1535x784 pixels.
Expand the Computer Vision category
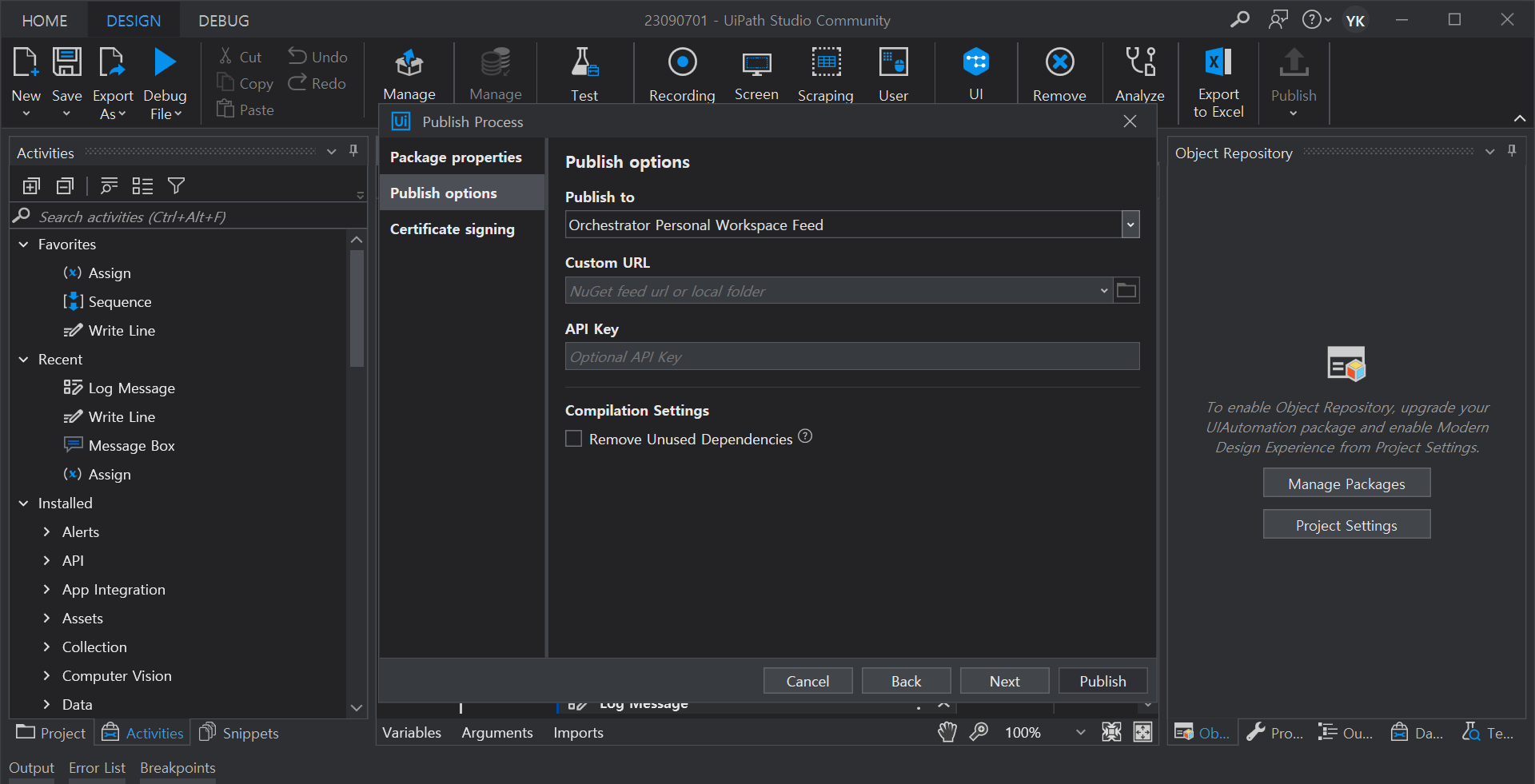[46, 676]
